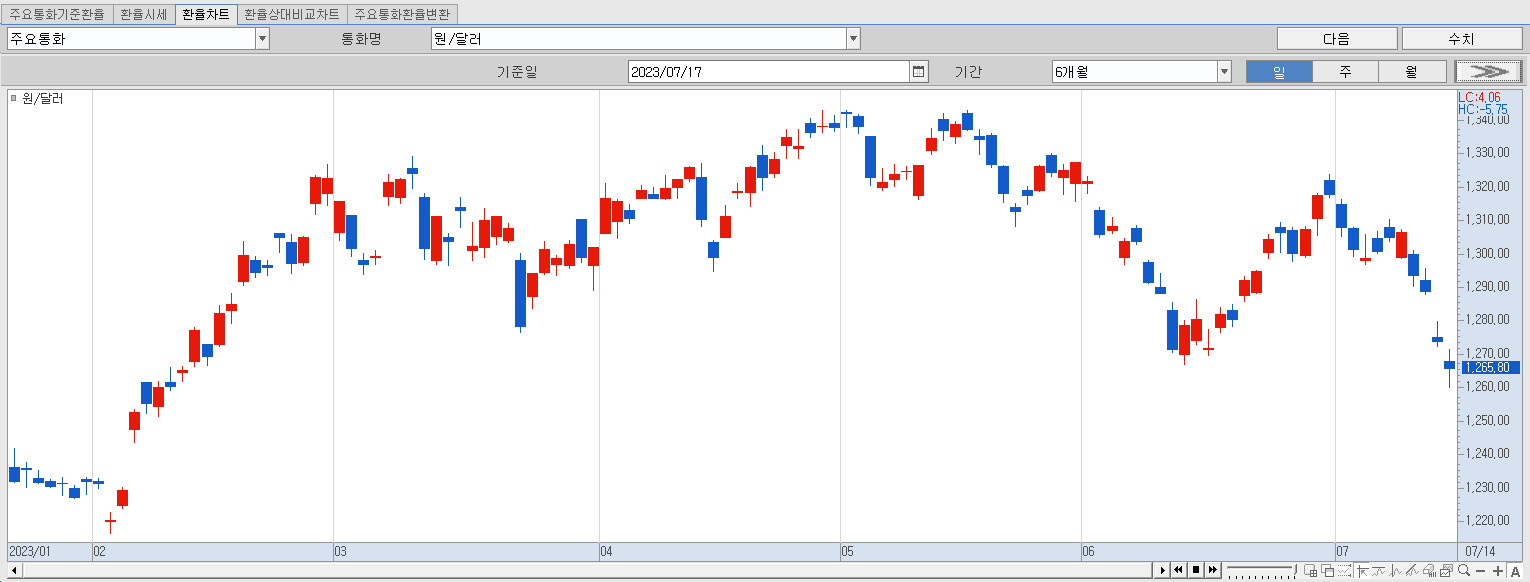
Task: Click the diagonal trend line drawing icon
Action: pyautogui.click(x=1413, y=571)
